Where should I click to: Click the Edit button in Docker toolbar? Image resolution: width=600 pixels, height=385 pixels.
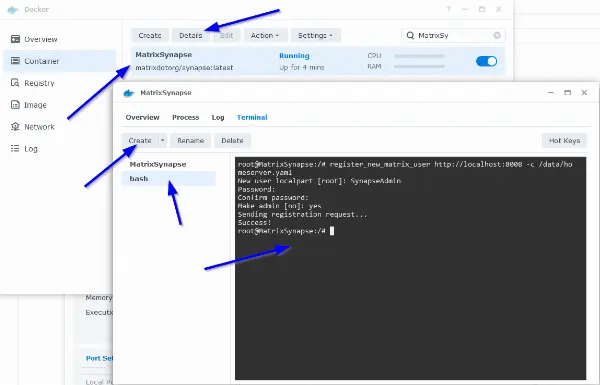point(227,35)
